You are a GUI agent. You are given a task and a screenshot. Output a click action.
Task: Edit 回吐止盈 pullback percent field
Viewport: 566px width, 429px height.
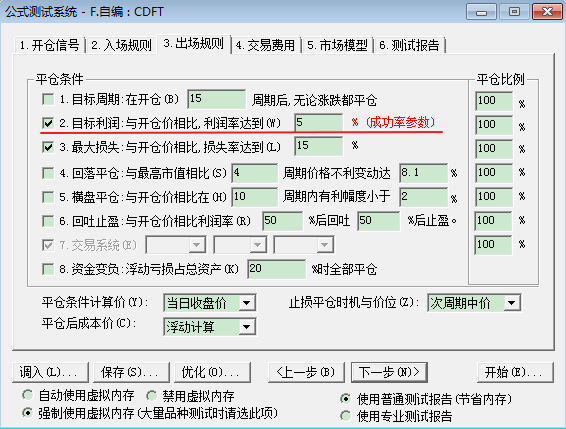[x=379, y=221]
